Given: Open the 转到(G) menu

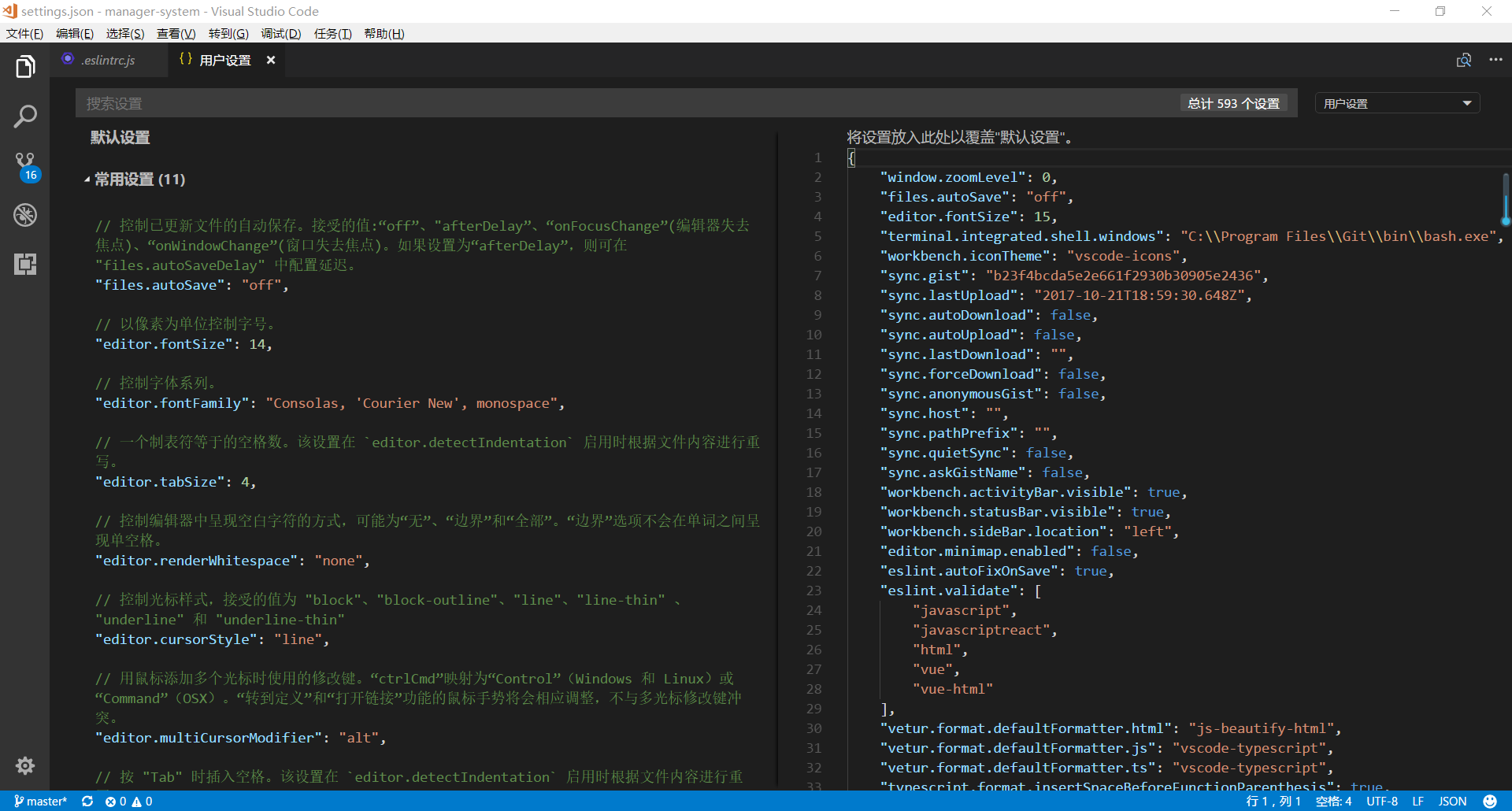Looking at the screenshot, I should pyautogui.click(x=228, y=33).
